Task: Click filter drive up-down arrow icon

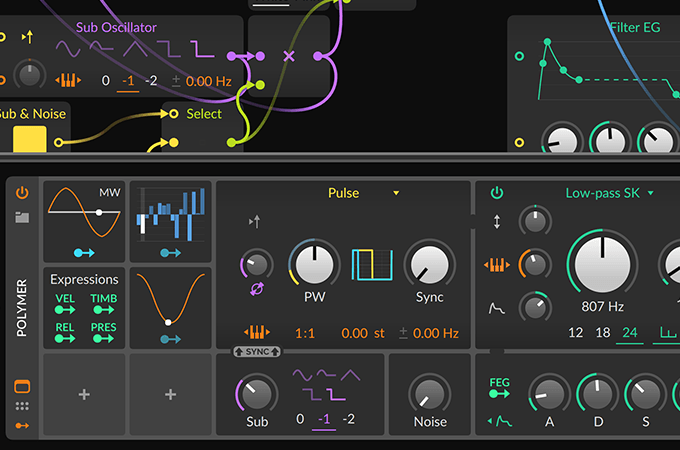Action: pos(497,222)
